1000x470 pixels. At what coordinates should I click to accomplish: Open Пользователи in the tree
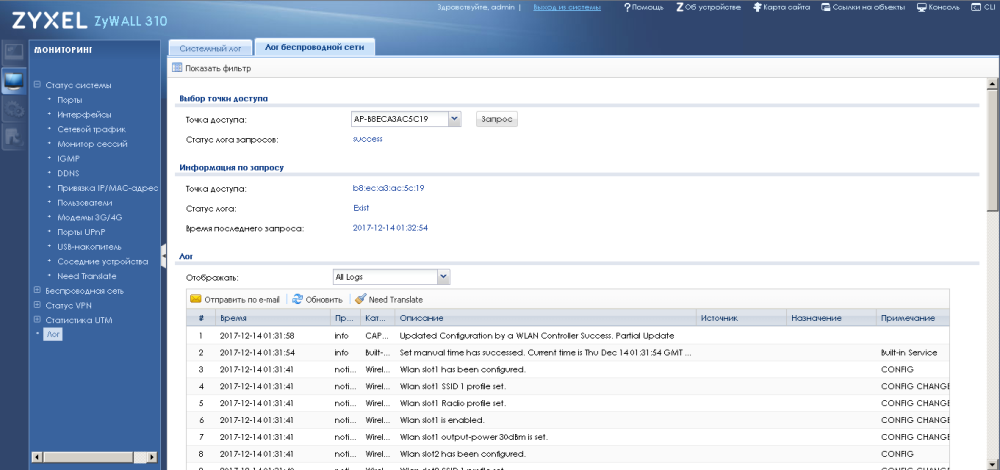[x=85, y=203]
